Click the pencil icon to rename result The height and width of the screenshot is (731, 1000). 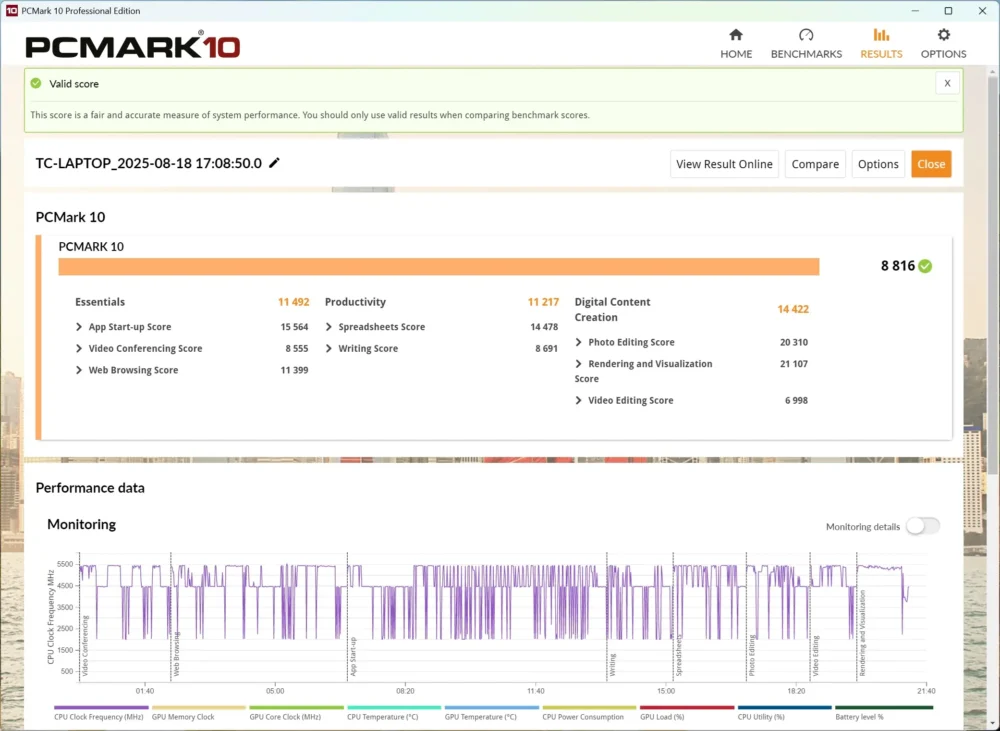[274, 163]
